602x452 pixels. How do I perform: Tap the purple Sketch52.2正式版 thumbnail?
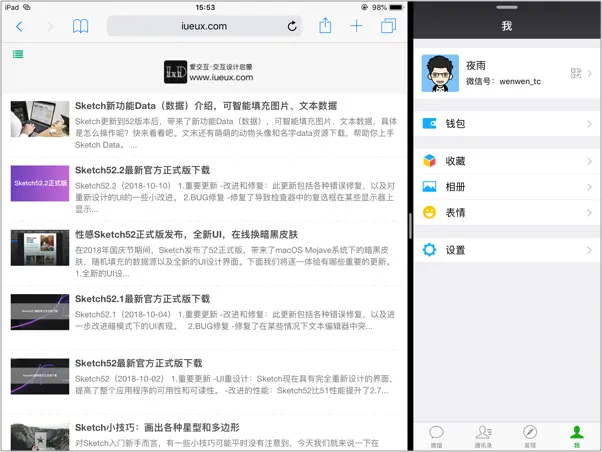tap(40, 183)
